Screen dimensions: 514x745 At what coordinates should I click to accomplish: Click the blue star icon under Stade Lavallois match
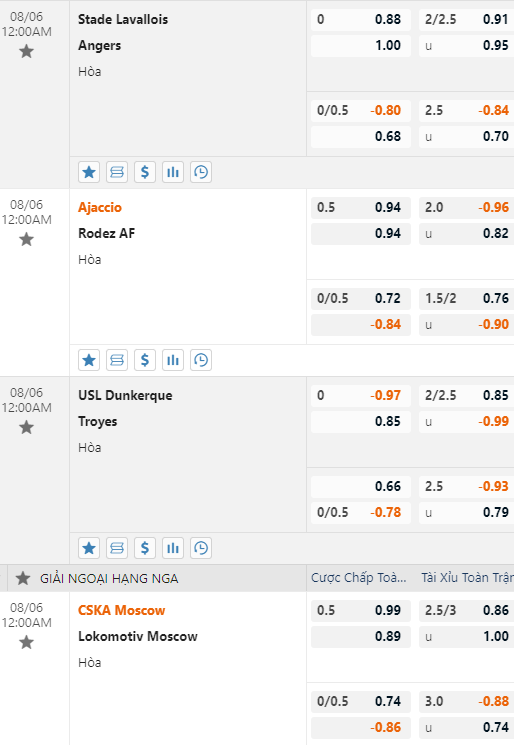pos(89,172)
